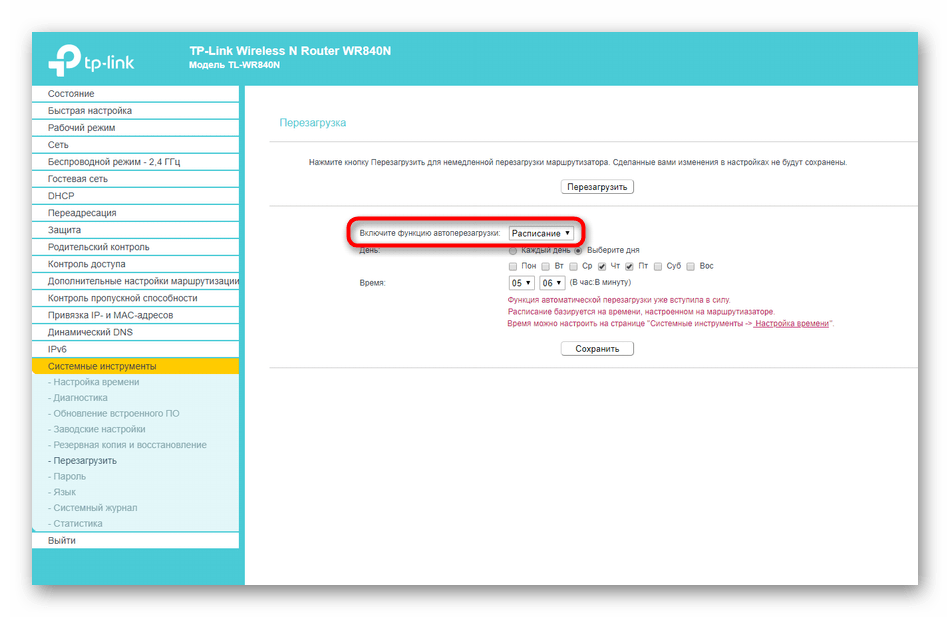This screenshot has height=617, width=950.
Task: Open the Сеть section
Action: [x=136, y=144]
